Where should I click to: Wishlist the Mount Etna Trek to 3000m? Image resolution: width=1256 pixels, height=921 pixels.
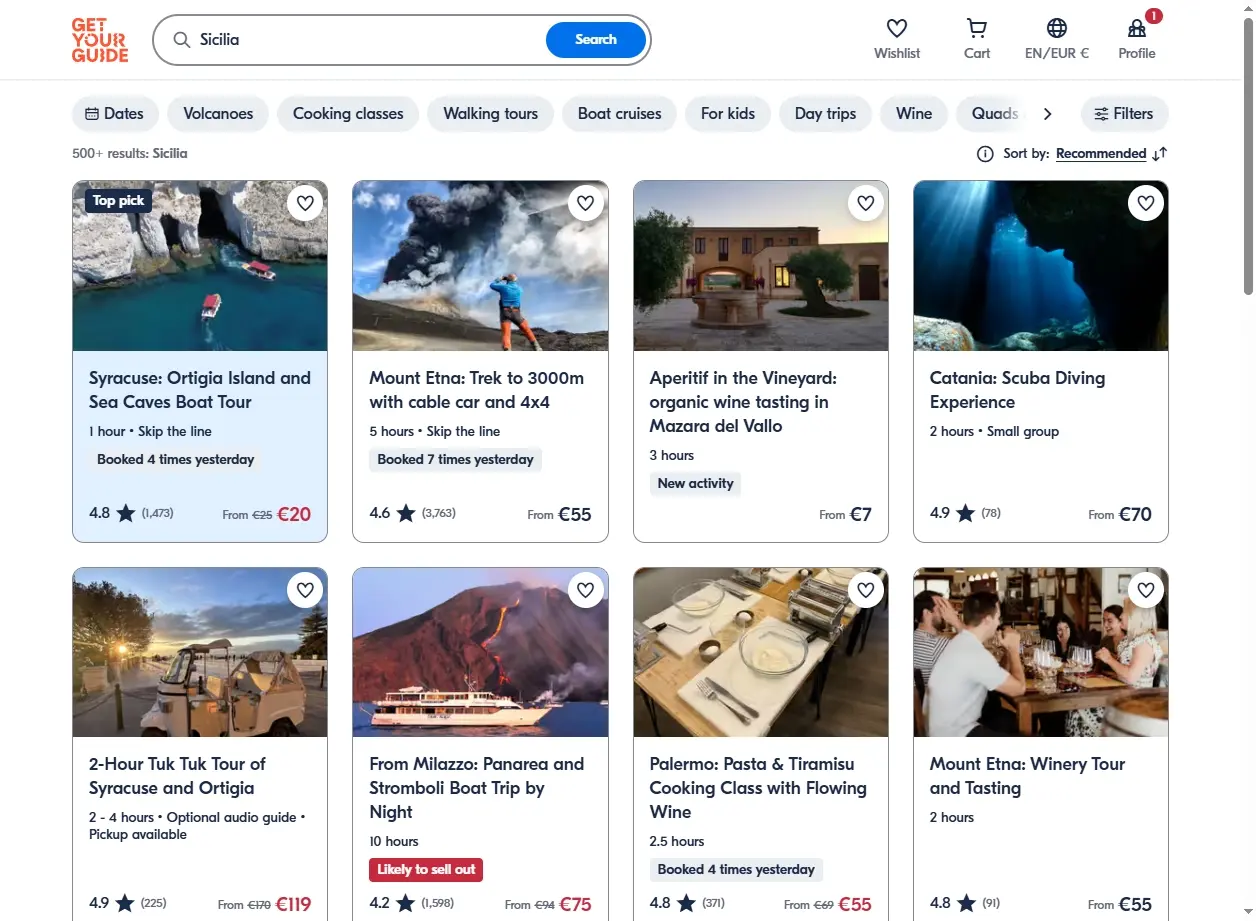[x=585, y=203]
